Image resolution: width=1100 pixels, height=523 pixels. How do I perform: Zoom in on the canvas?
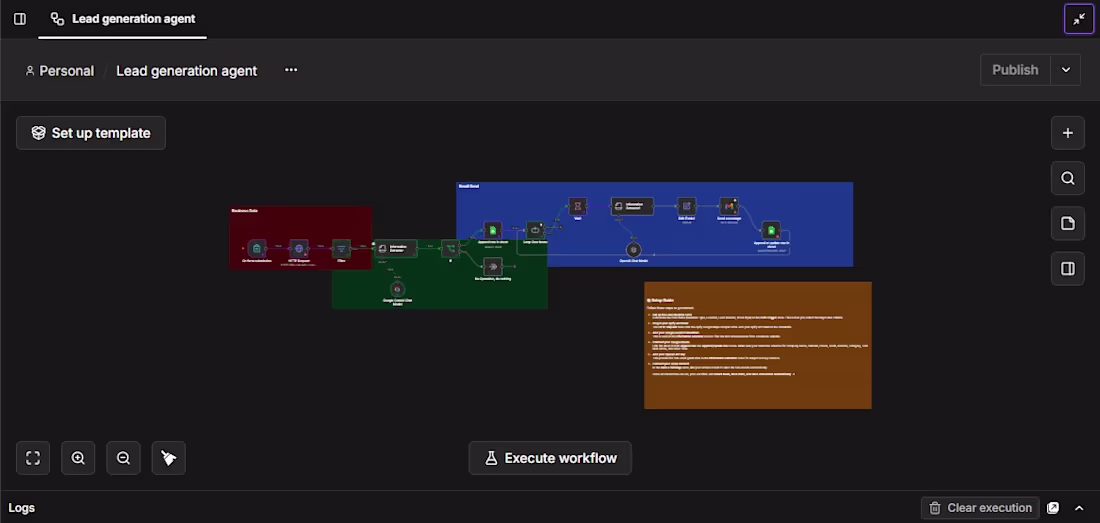coord(78,458)
